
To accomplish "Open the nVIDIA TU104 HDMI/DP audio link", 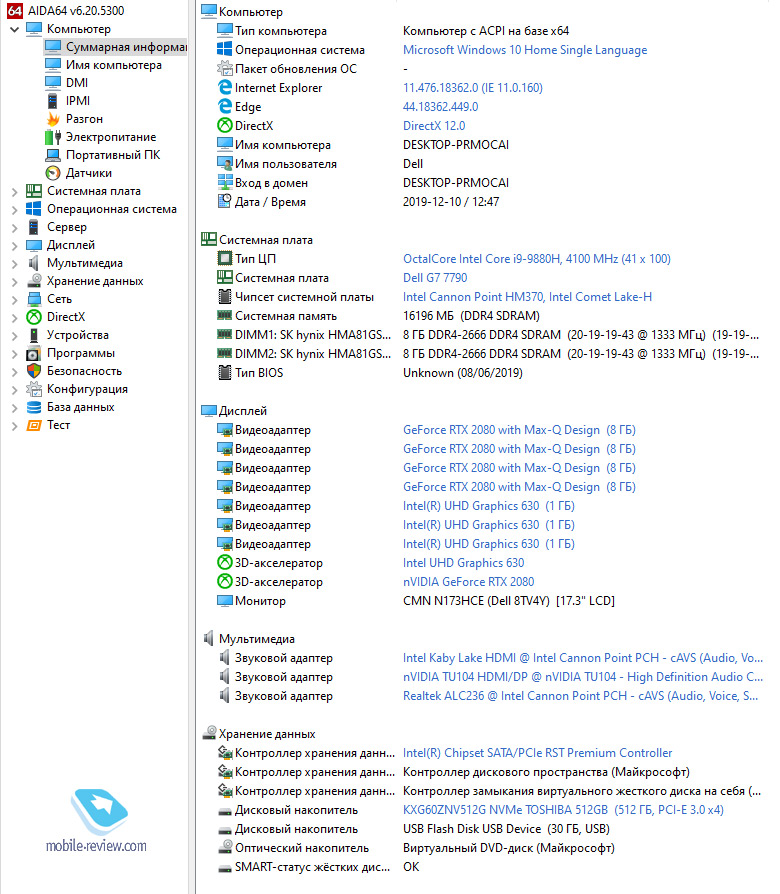I will tap(583, 677).
